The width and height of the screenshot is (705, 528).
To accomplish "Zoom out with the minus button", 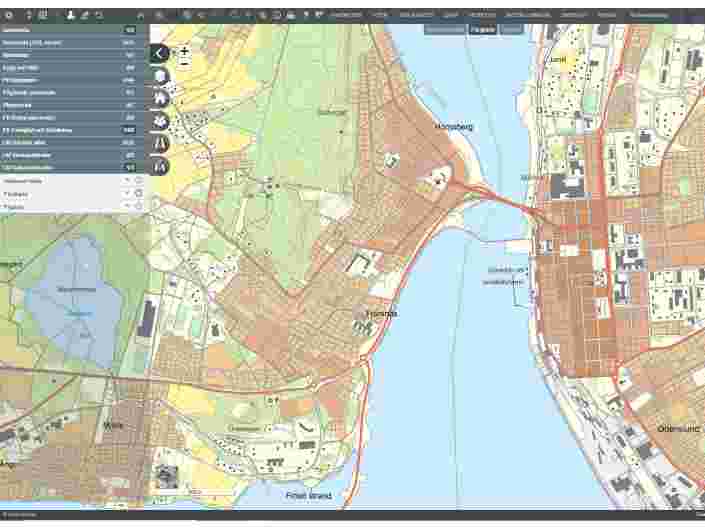I will pos(185,63).
